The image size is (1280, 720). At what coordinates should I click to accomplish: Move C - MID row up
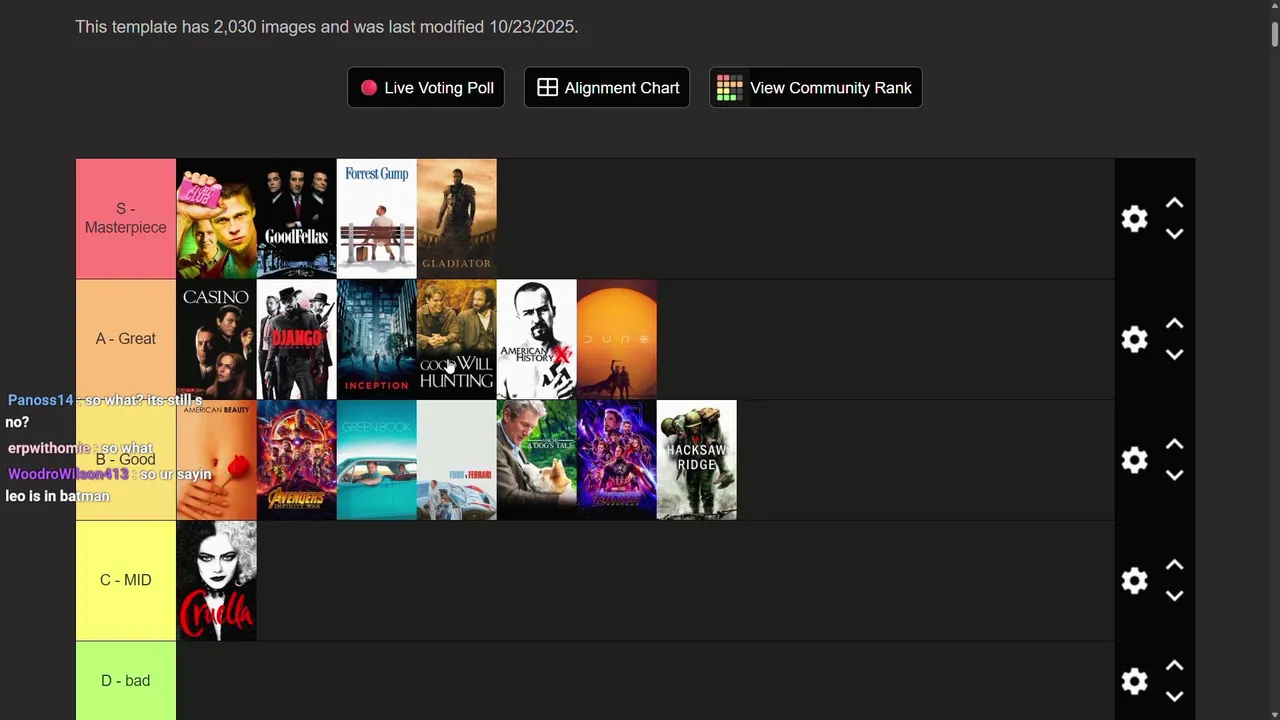pos(1174,565)
